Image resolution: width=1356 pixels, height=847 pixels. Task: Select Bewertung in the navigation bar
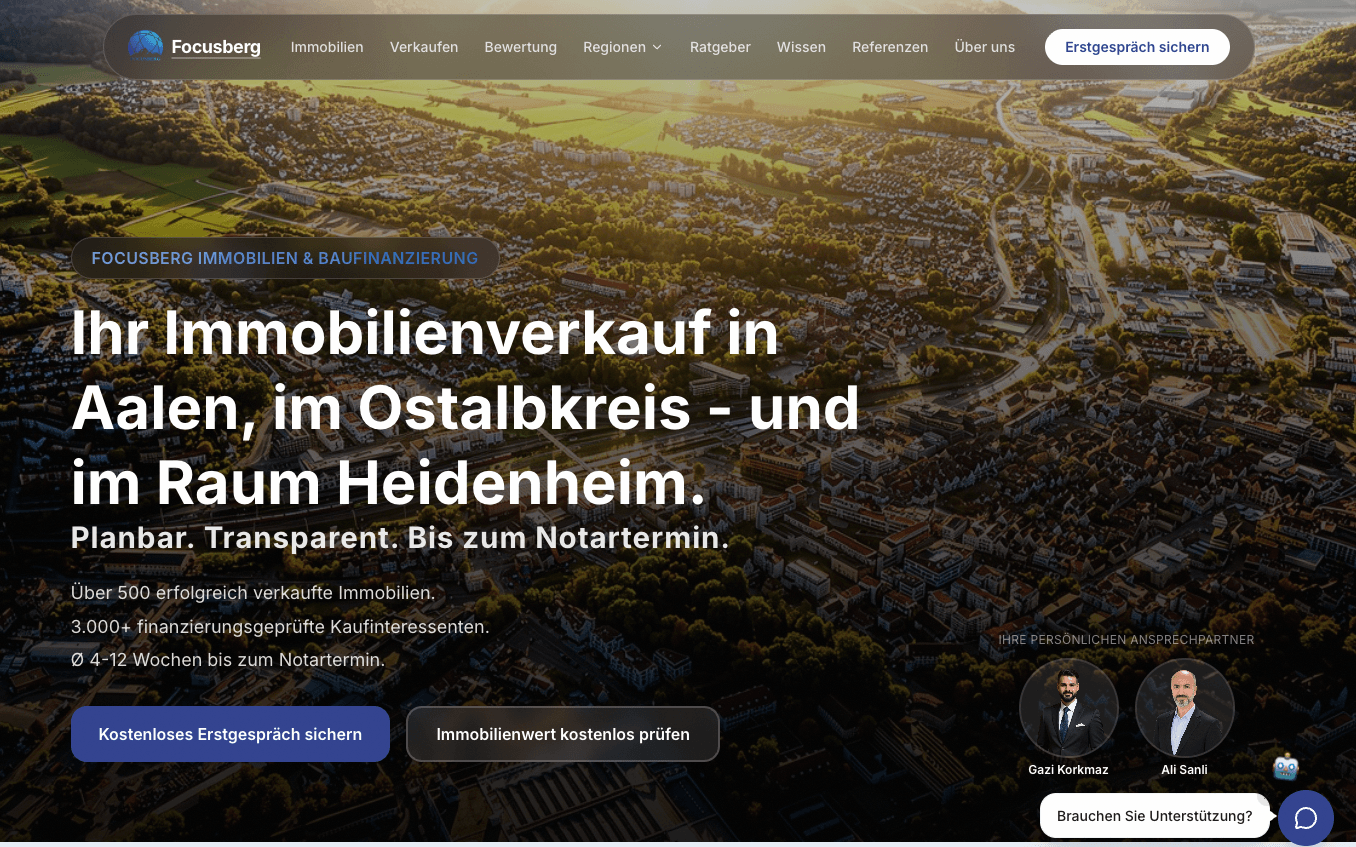(520, 47)
